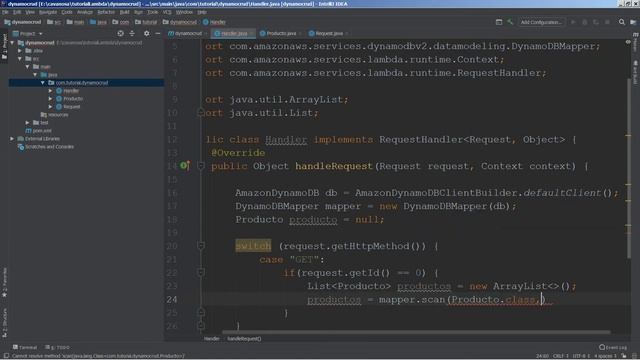Open Search Everywhere magnifier icon
The image size is (640, 360).
click(x=621, y=22)
